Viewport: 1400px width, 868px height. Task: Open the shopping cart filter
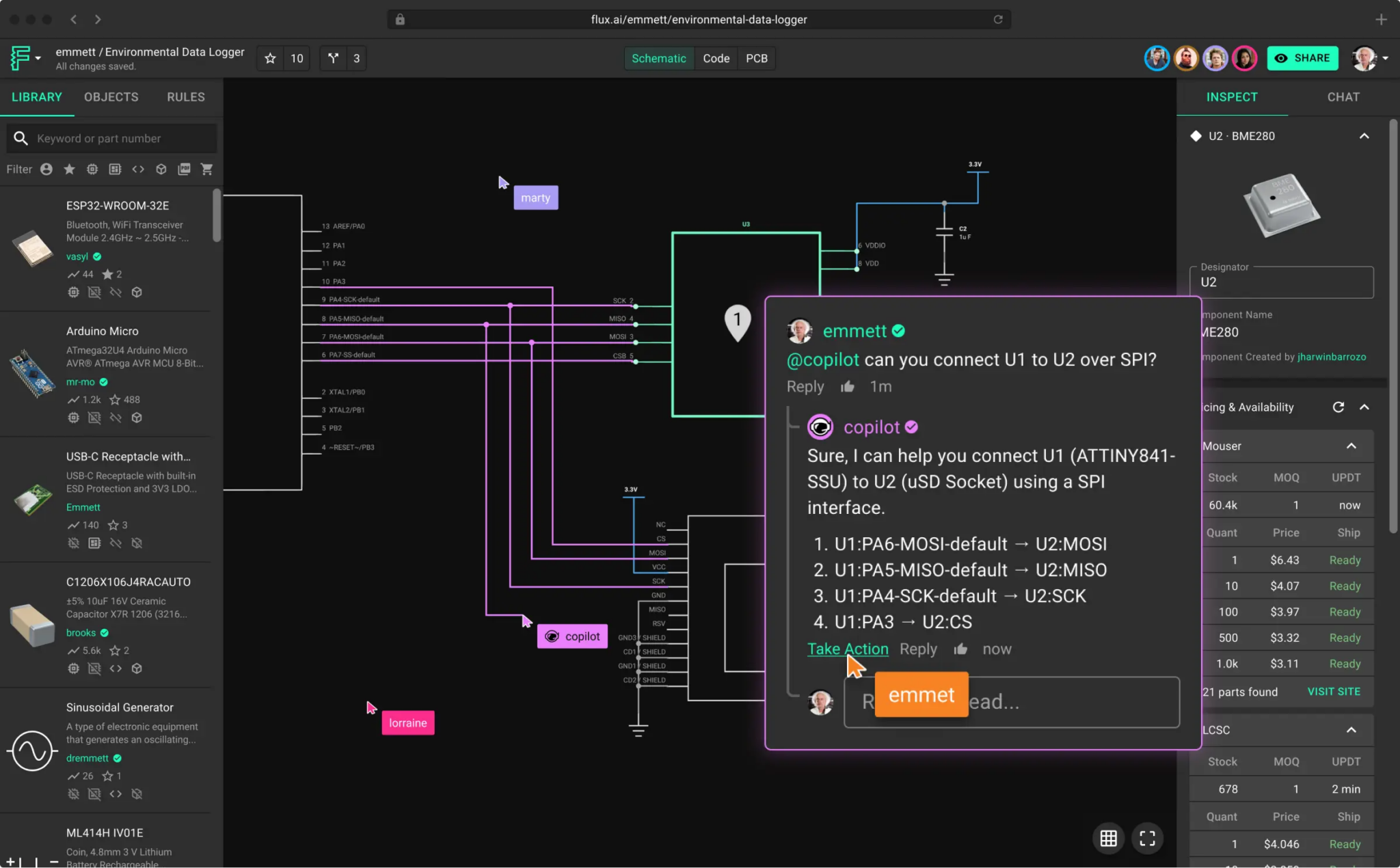pos(206,169)
